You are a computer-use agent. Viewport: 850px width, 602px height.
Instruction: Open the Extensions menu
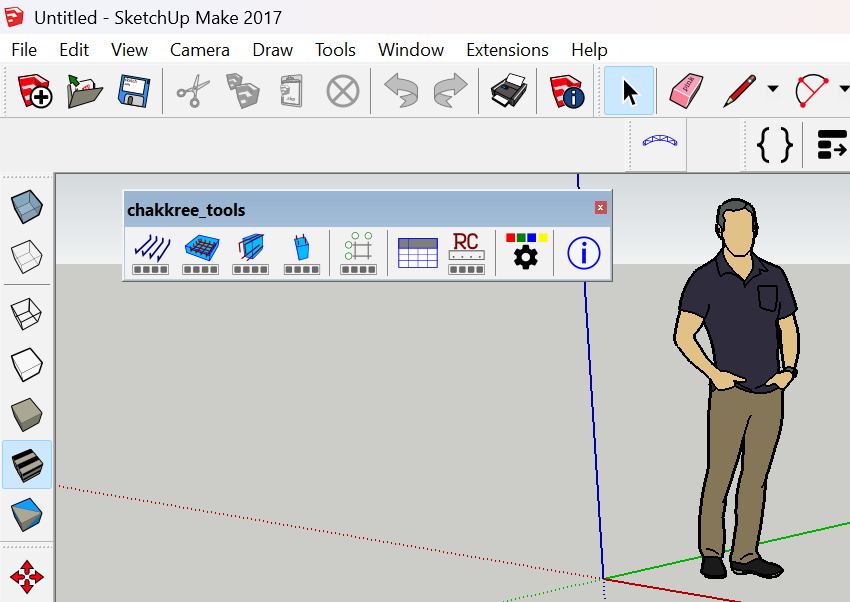pos(507,50)
